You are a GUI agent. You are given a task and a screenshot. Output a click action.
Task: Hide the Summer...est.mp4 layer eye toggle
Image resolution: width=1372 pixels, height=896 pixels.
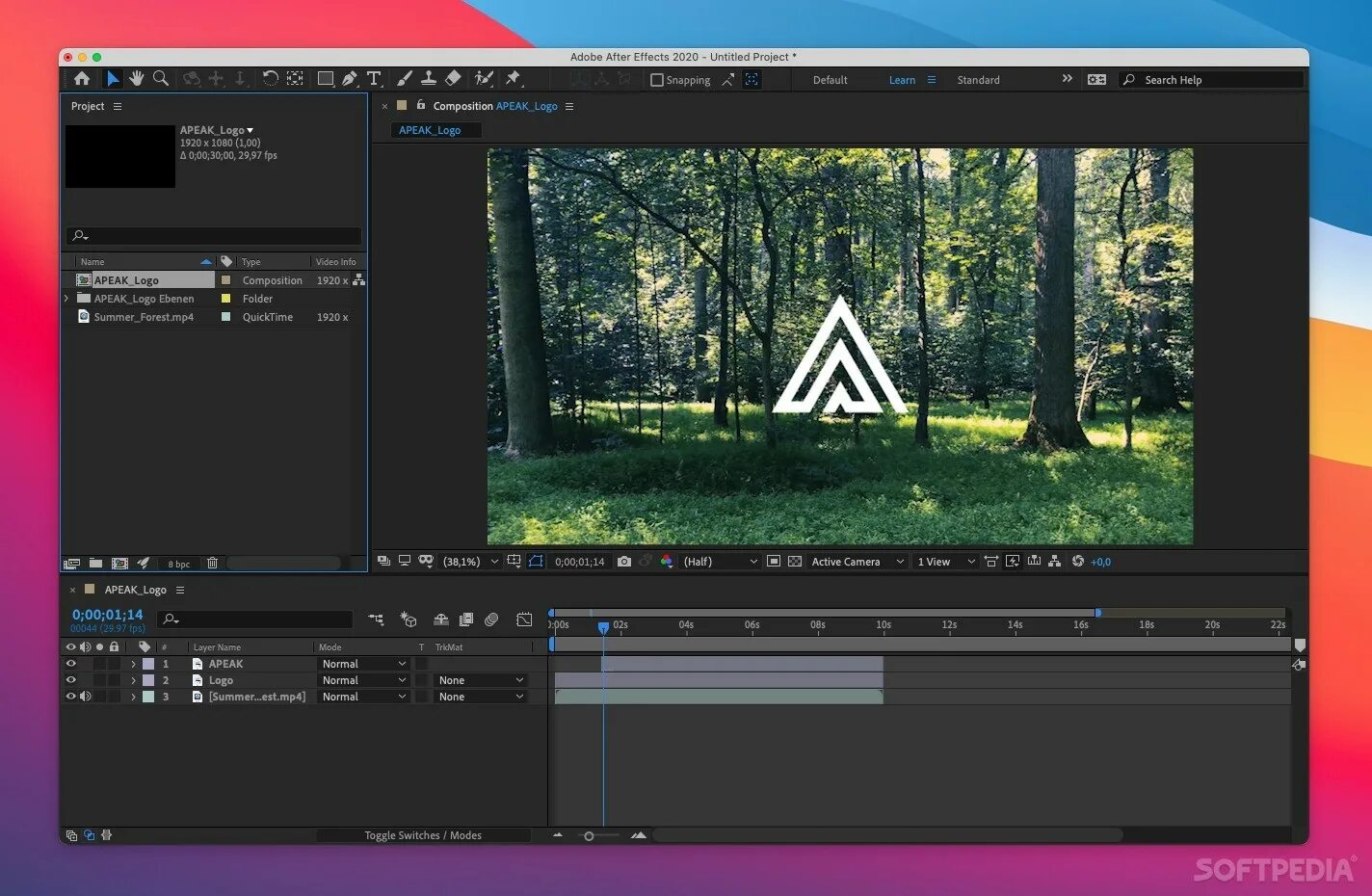[x=70, y=697]
